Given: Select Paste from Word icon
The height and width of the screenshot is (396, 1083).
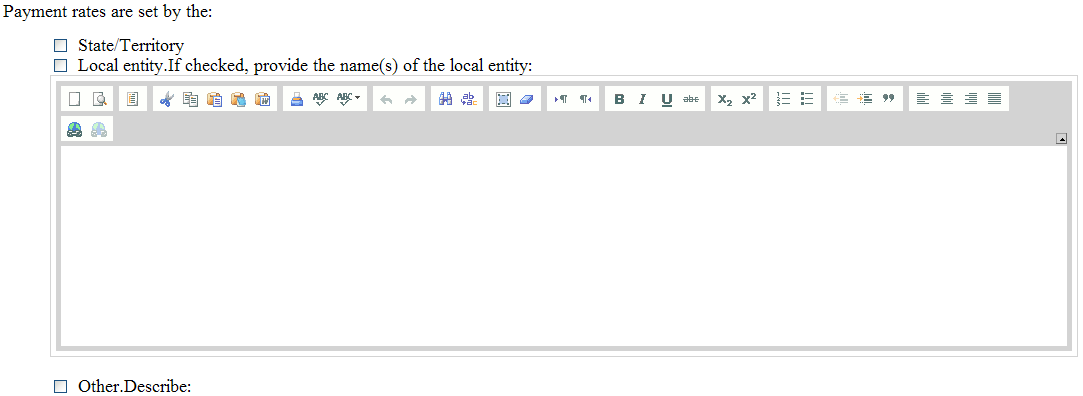Looking at the screenshot, I should [x=262, y=99].
